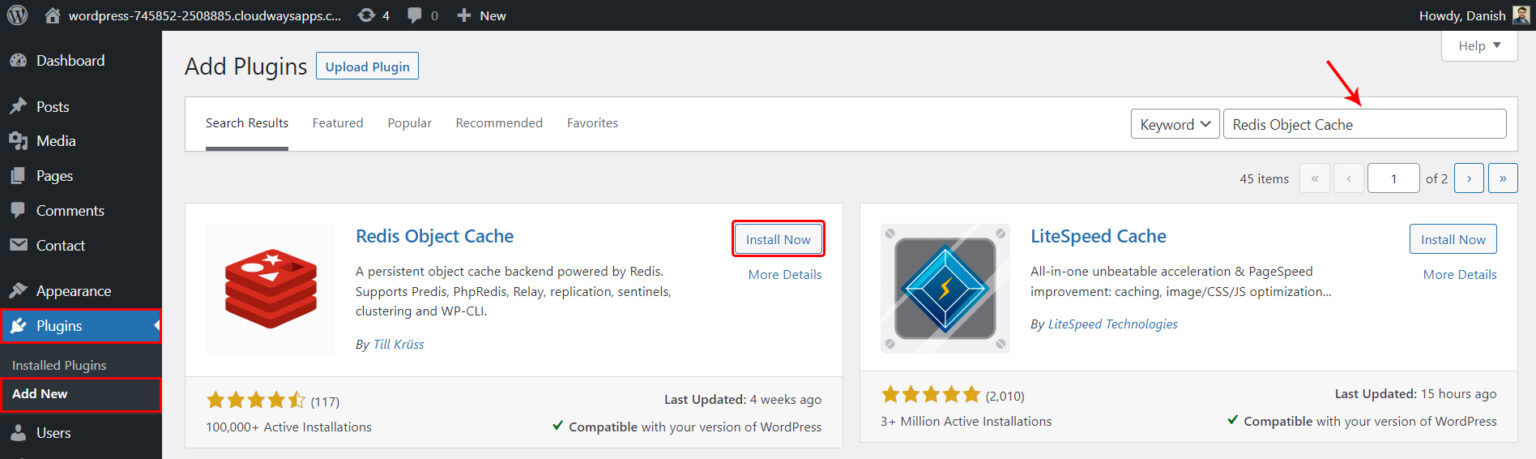This screenshot has height=459, width=1536.
Task: Click the Users icon in the sidebar
Action: pyautogui.click(x=18, y=433)
